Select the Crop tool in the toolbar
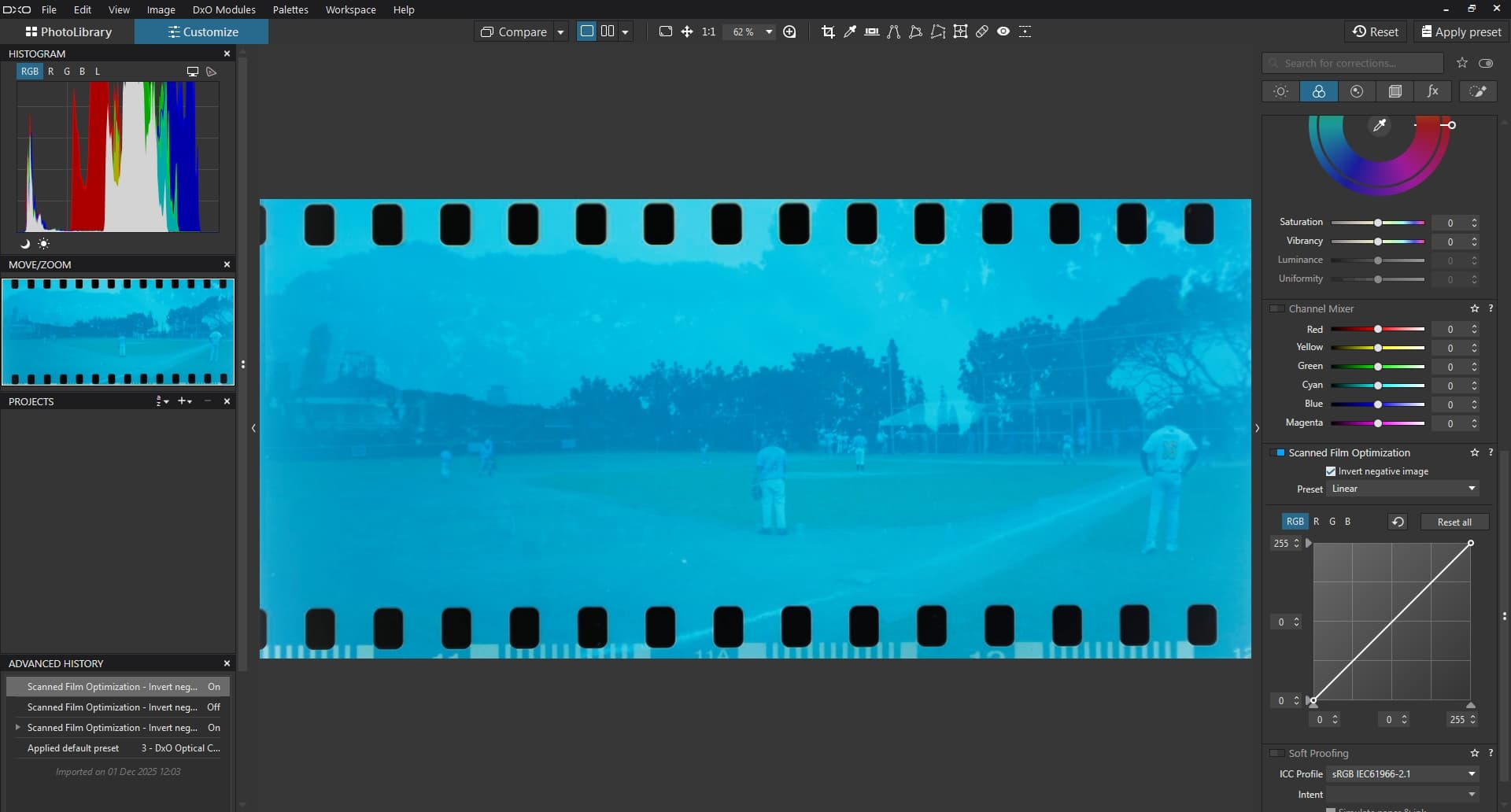Image resolution: width=1511 pixels, height=812 pixels. [828, 31]
